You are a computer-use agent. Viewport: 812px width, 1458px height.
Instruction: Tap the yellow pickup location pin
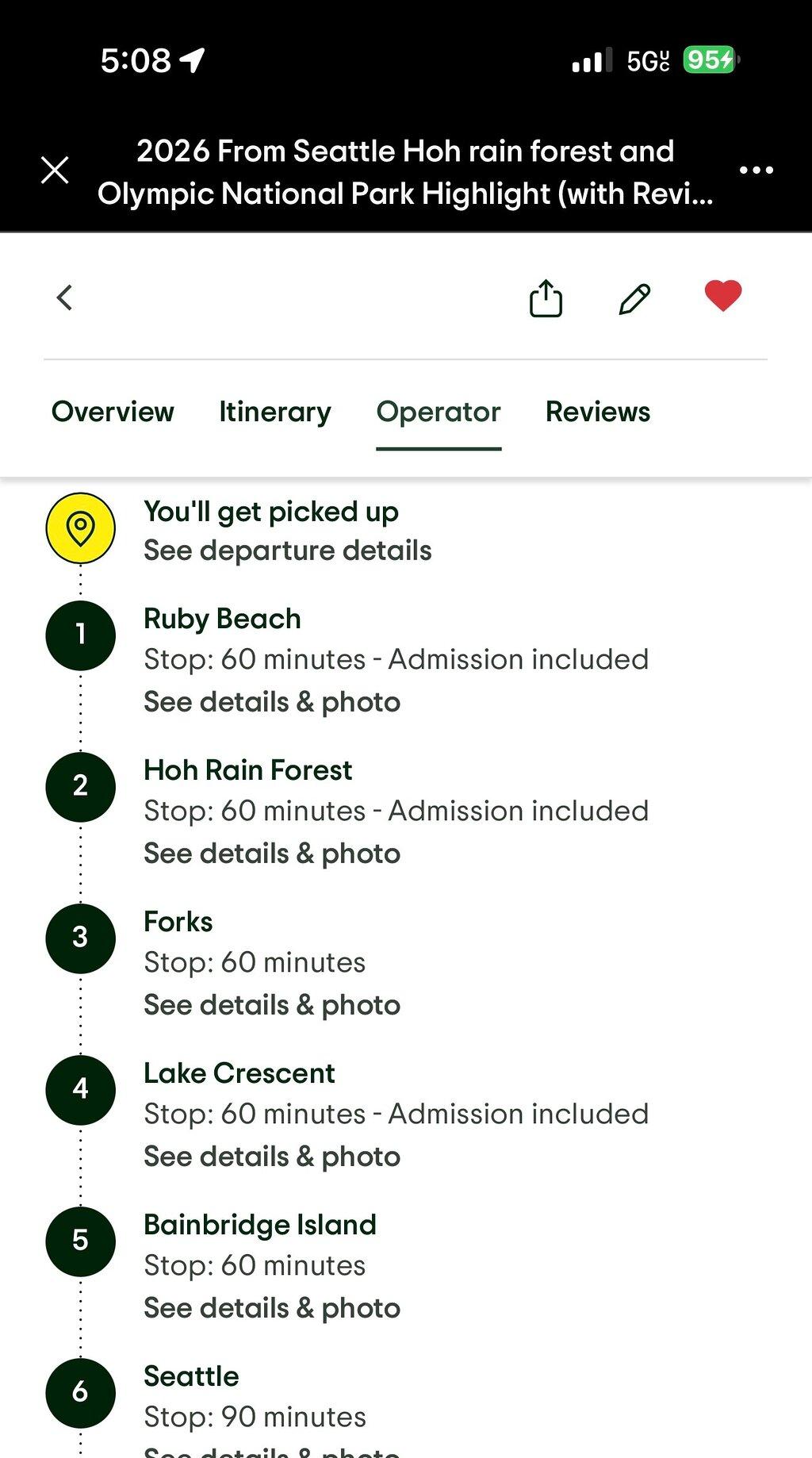tap(80, 528)
